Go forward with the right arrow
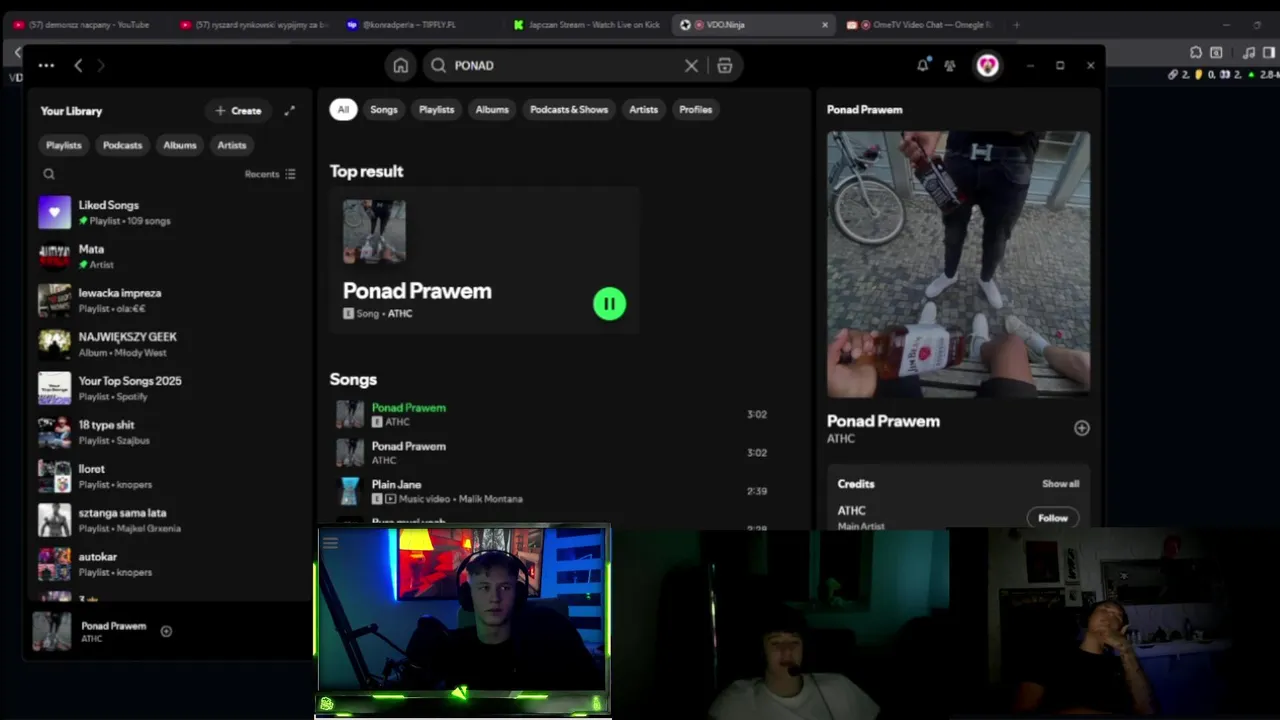1280x720 pixels. [101, 65]
